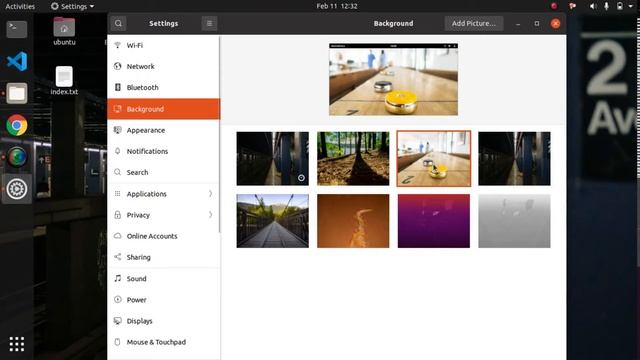Click the Sharing icon in sidebar
640x360 pixels.
(118, 257)
